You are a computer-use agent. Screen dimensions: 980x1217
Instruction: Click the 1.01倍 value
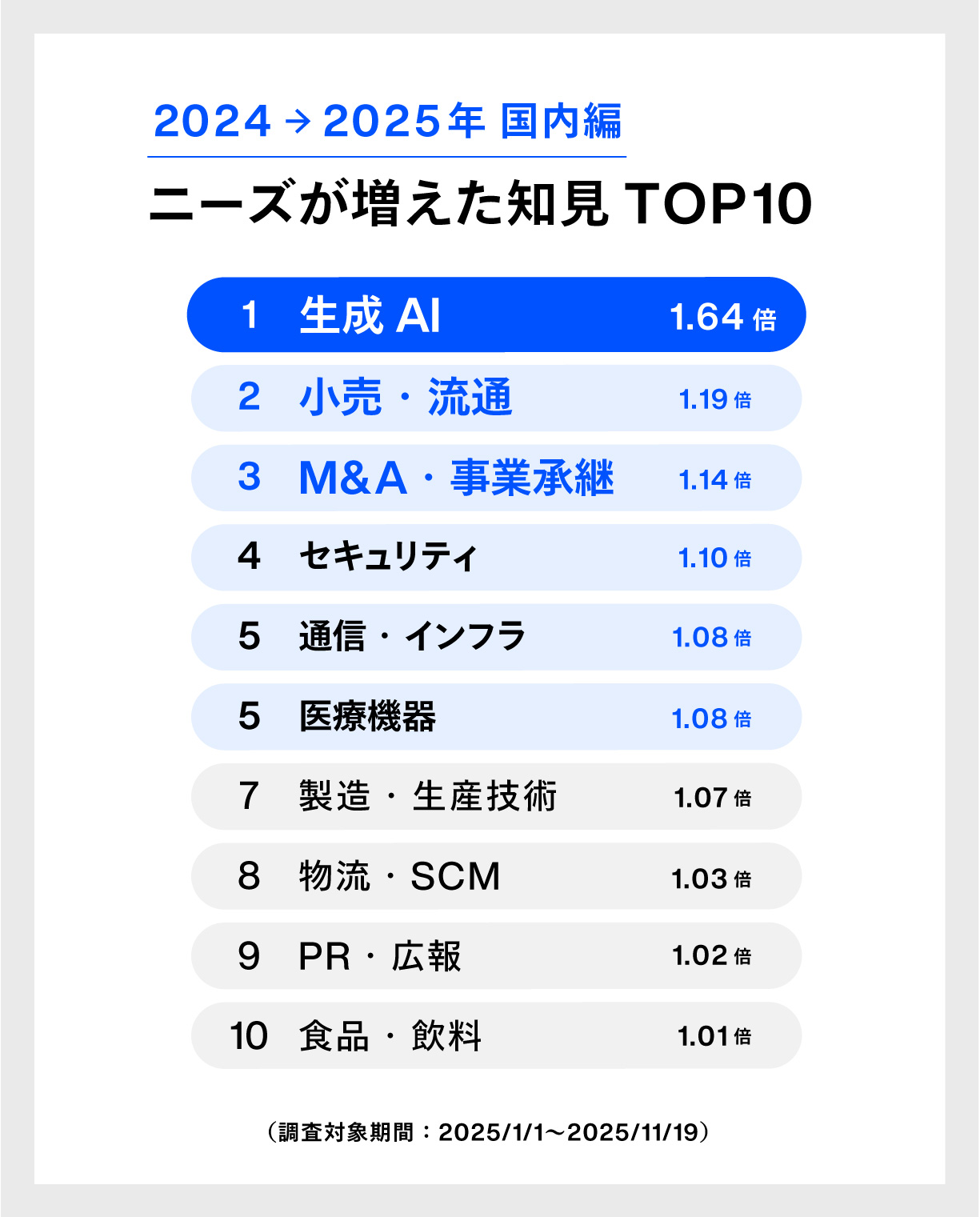tap(714, 1037)
